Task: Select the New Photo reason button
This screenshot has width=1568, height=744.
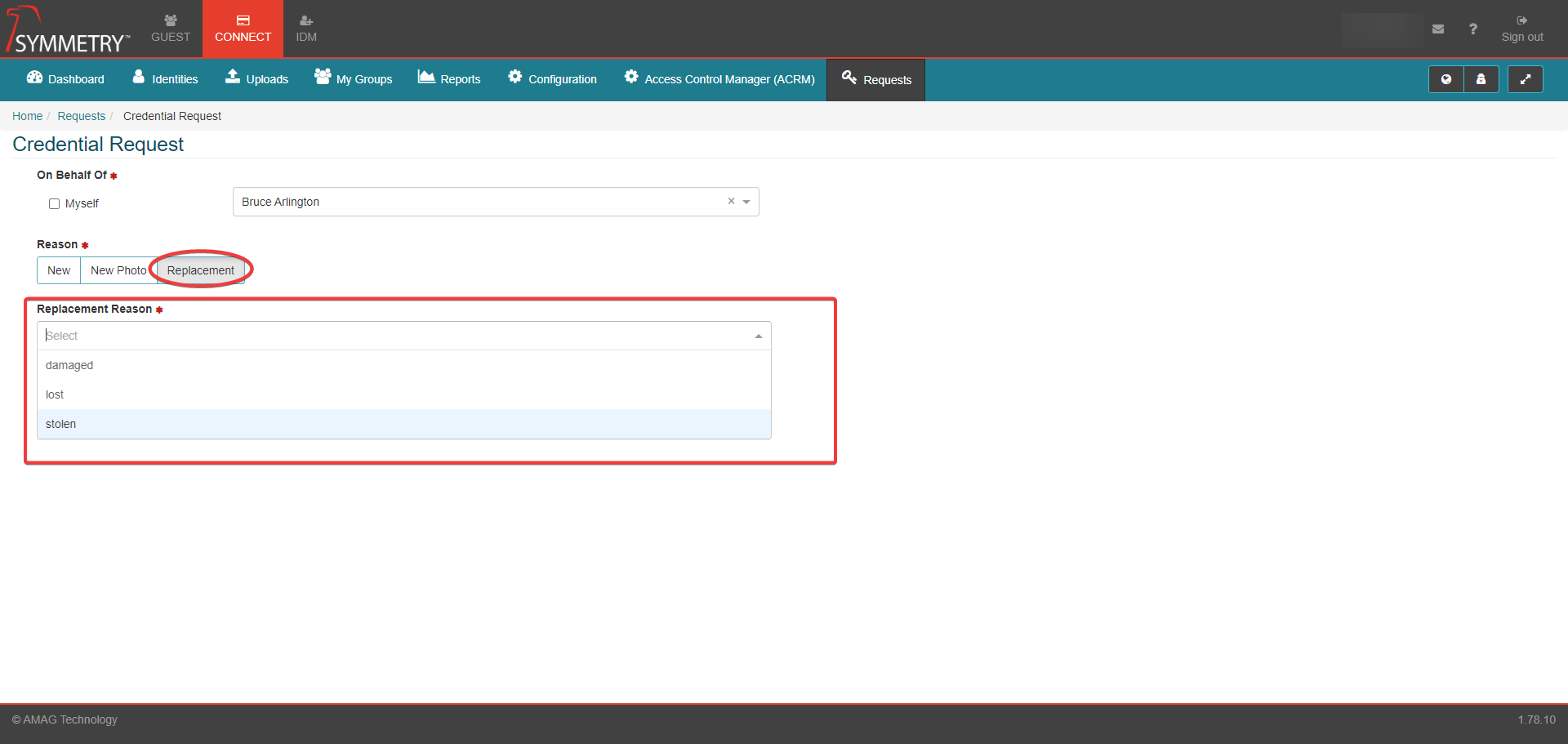Action: [x=118, y=270]
